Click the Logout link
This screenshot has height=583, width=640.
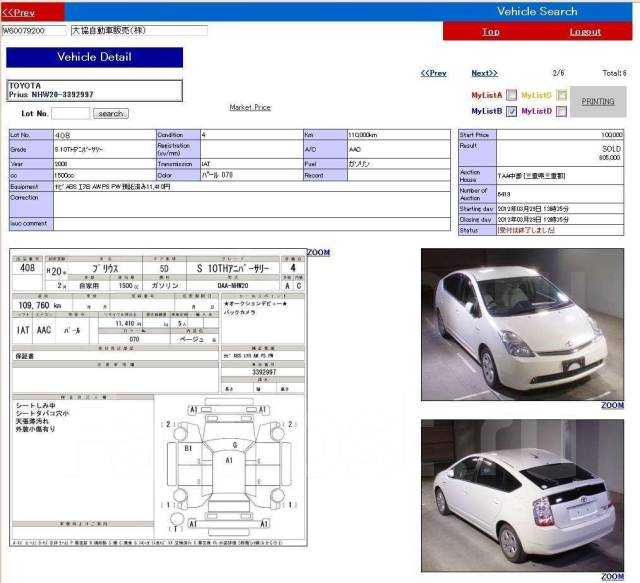(x=585, y=32)
